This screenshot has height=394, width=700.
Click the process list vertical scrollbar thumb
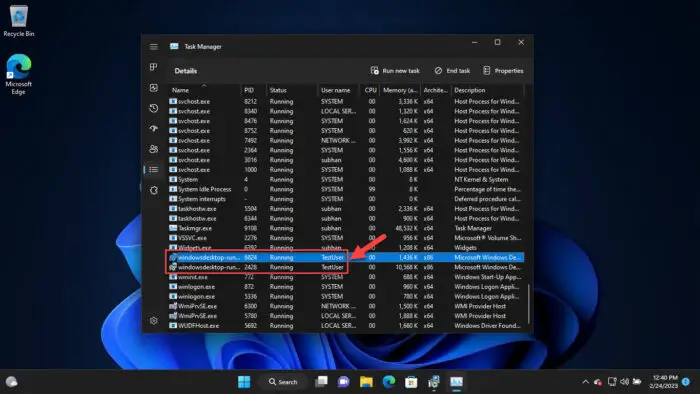529,304
